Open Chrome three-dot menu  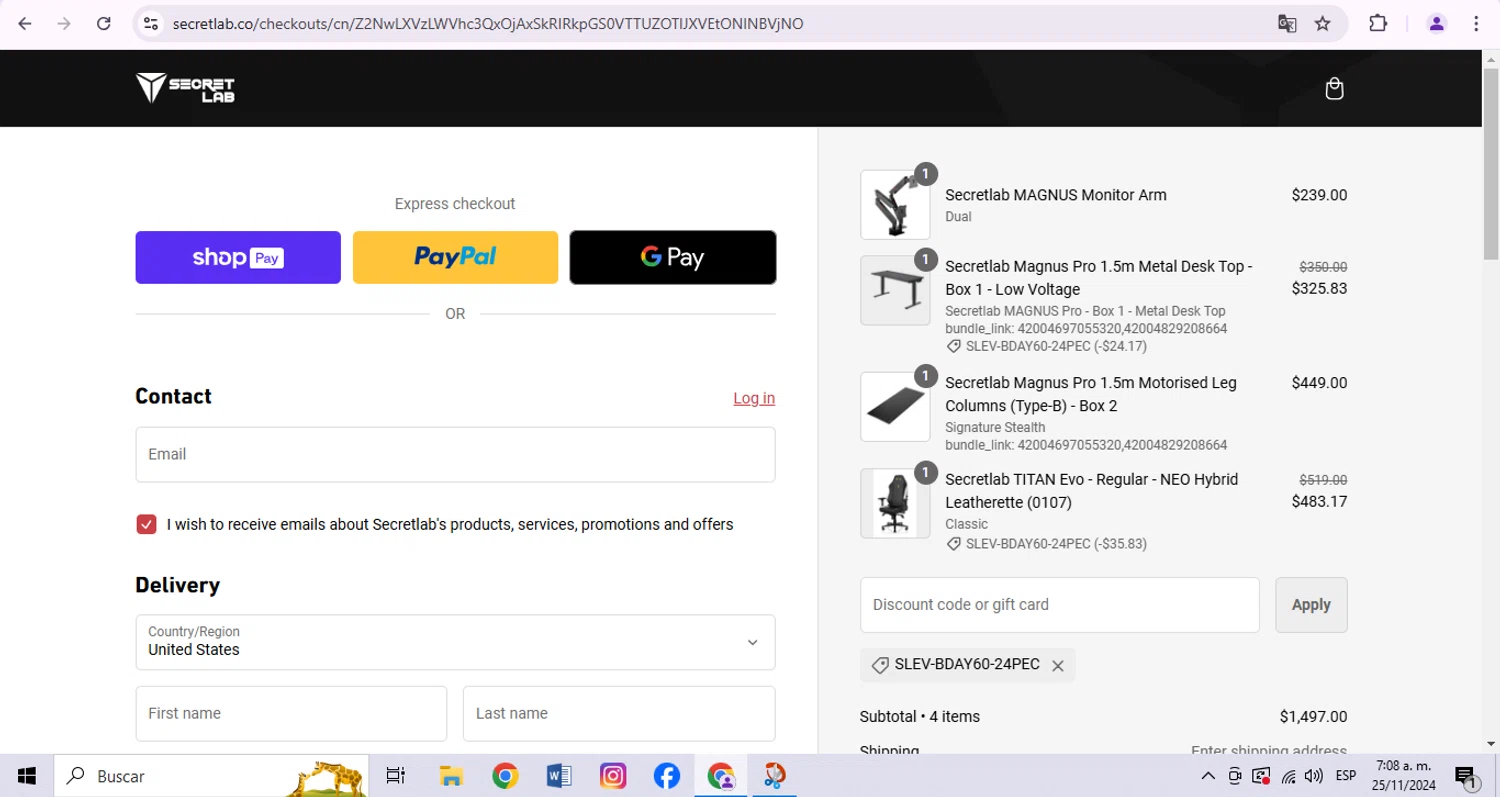click(1476, 24)
